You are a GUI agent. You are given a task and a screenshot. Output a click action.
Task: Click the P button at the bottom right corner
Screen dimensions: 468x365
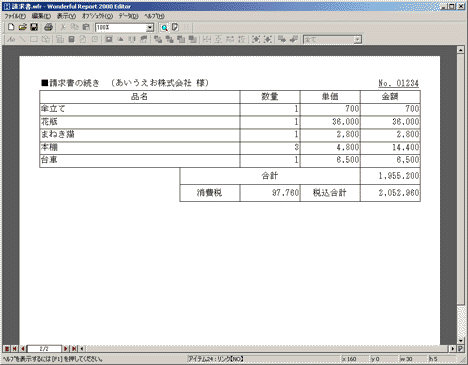(x=460, y=349)
